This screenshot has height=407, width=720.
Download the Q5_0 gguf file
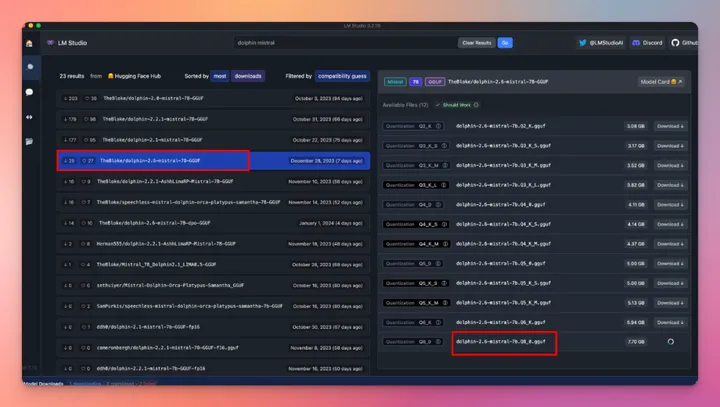coord(670,264)
